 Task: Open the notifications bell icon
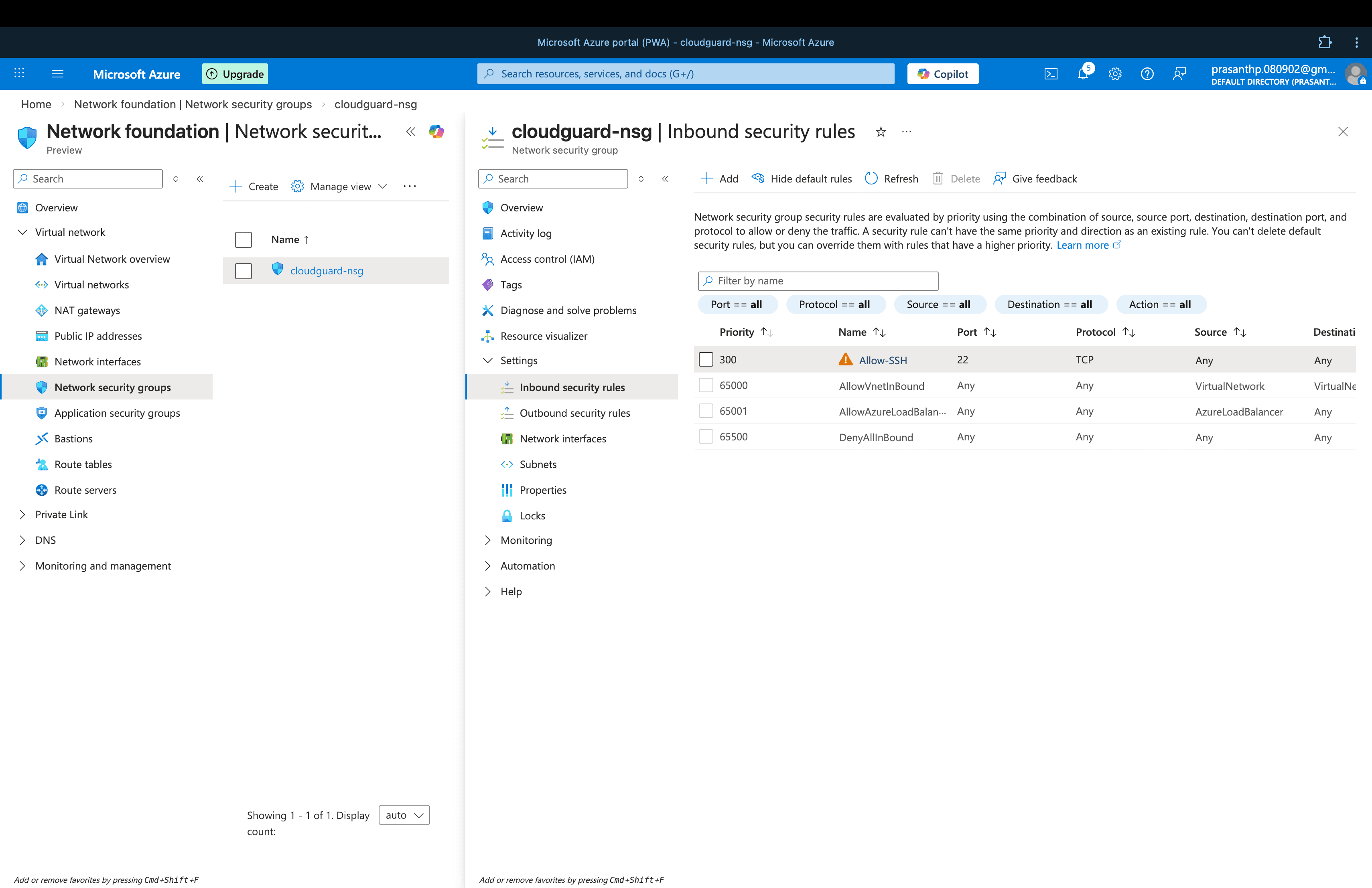(x=1083, y=74)
